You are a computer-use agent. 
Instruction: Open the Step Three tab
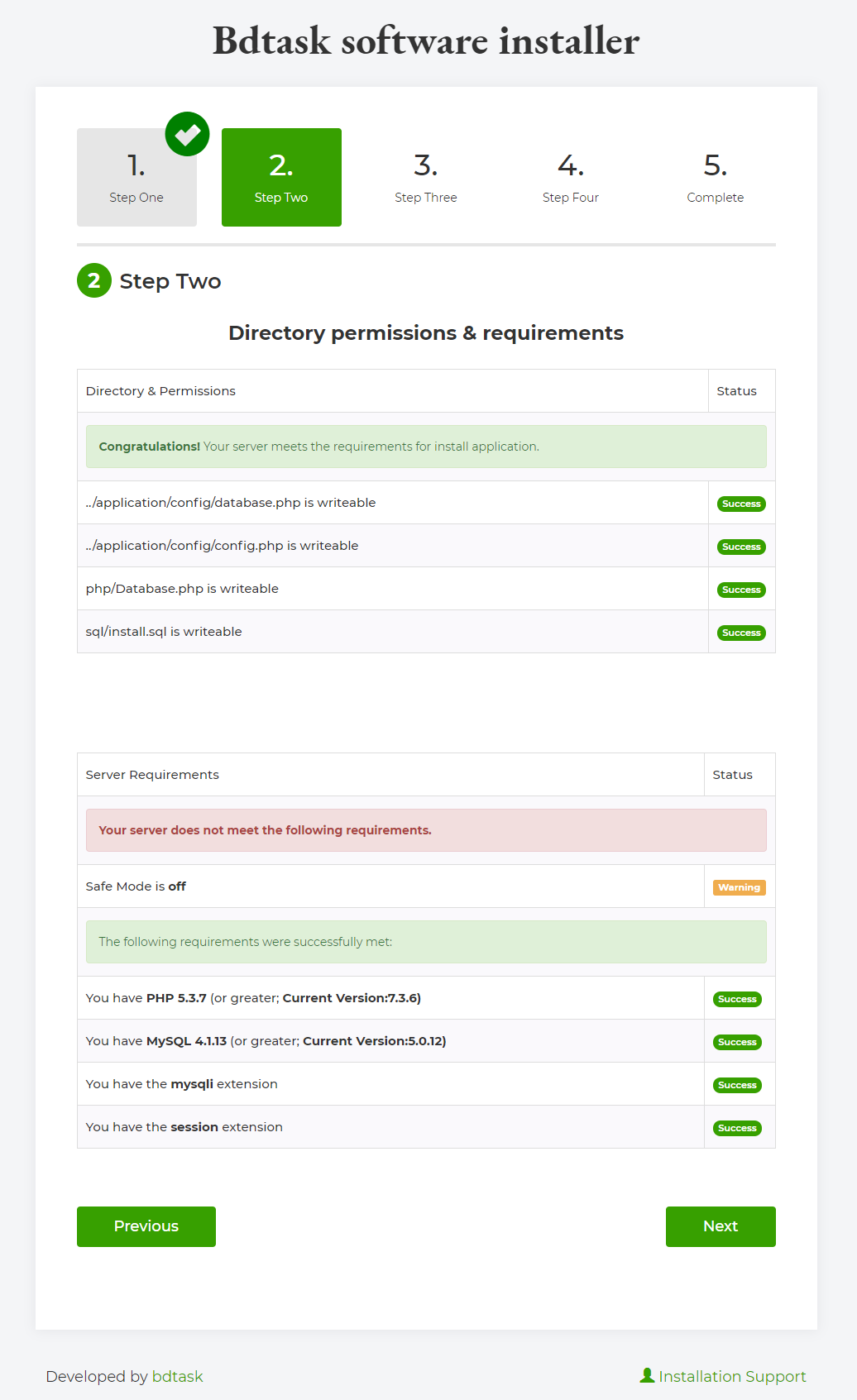tap(426, 177)
